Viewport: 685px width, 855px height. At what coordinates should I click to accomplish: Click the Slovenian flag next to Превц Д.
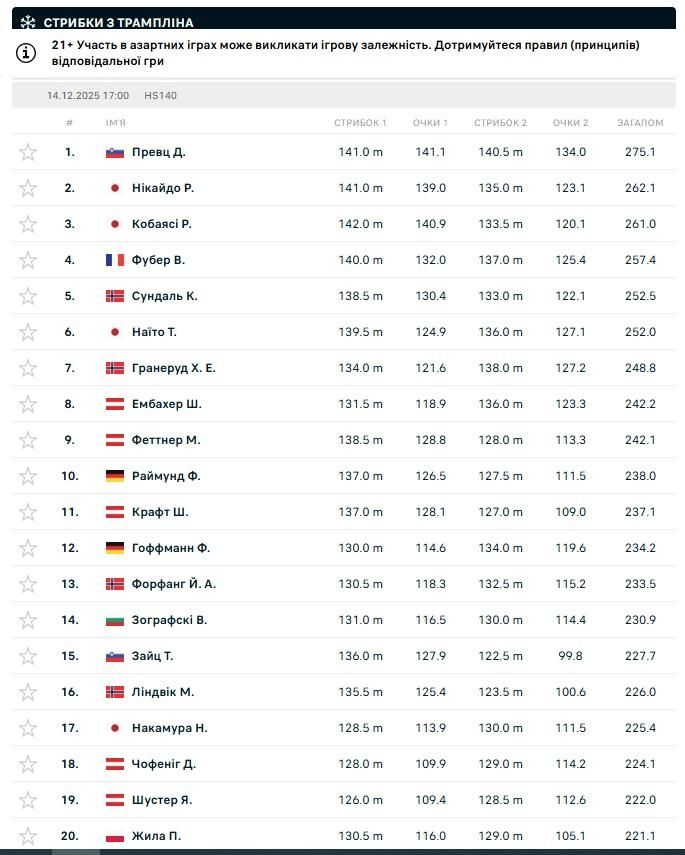pos(115,152)
